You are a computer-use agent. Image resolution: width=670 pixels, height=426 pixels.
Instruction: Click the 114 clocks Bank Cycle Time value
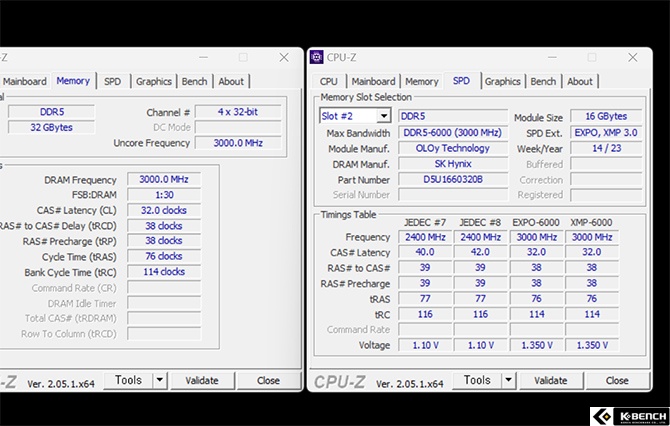coord(164,272)
